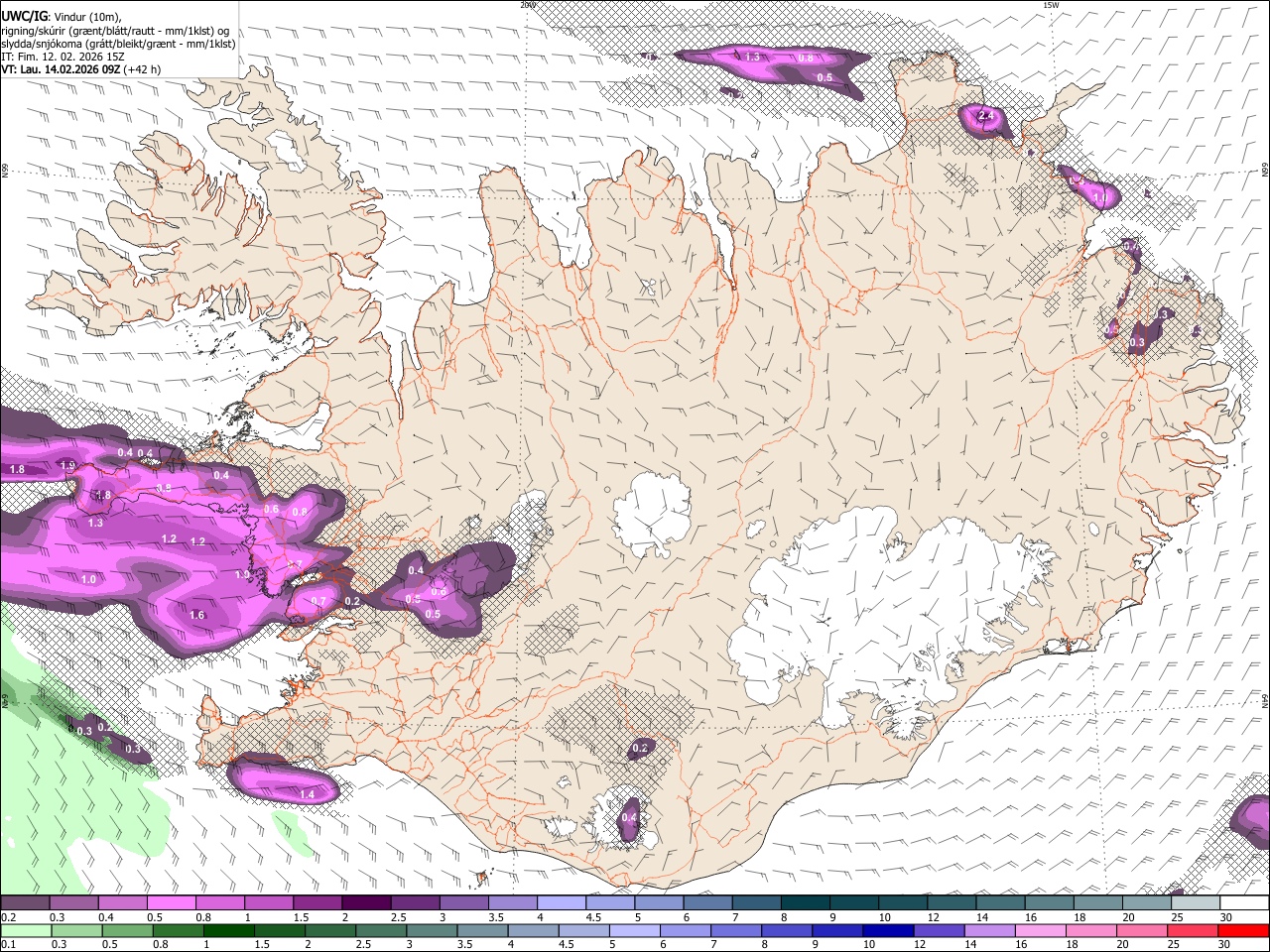This screenshot has width=1270, height=952.
Task: Select the top-row legend swatch starting at 1
Action: (x=268, y=902)
